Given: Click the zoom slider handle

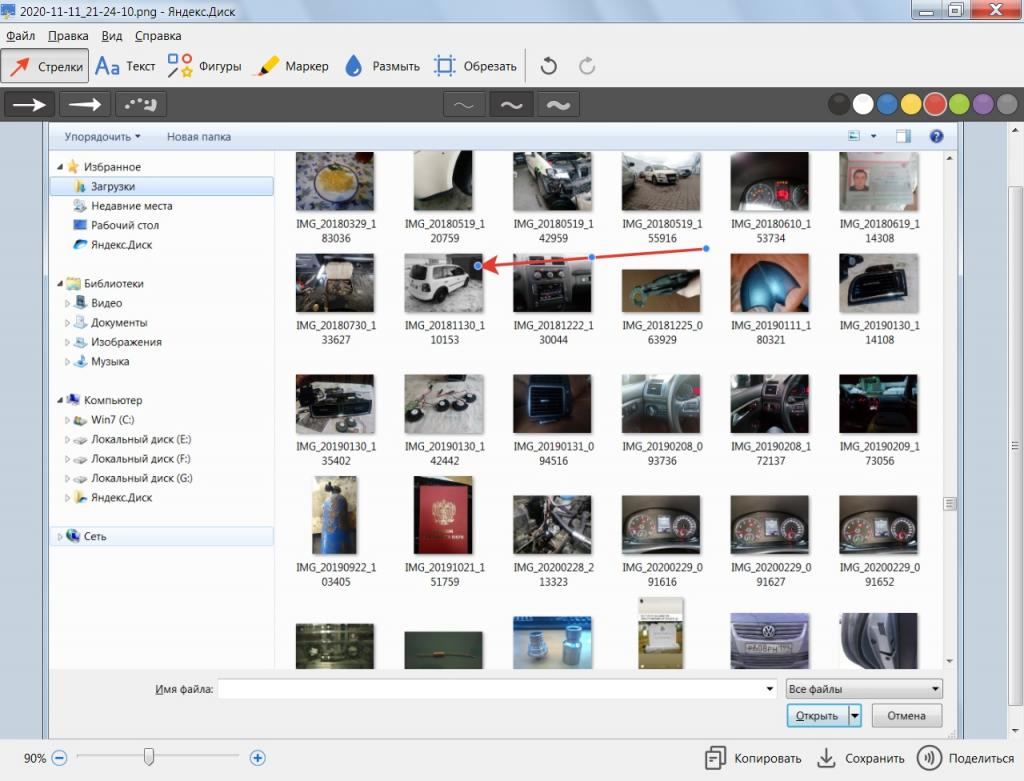Looking at the screenshot, I should pyautogui.click(x=149, y=757).
